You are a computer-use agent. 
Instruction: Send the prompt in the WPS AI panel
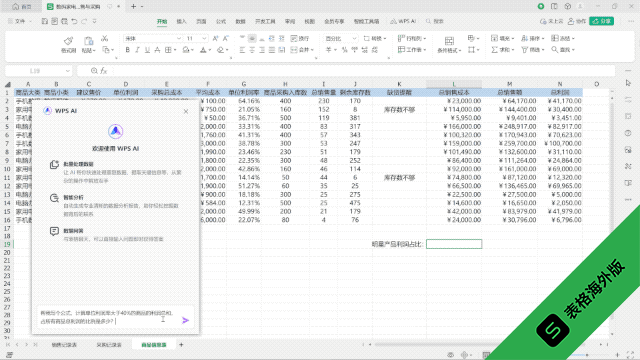[x=185, y=320]
